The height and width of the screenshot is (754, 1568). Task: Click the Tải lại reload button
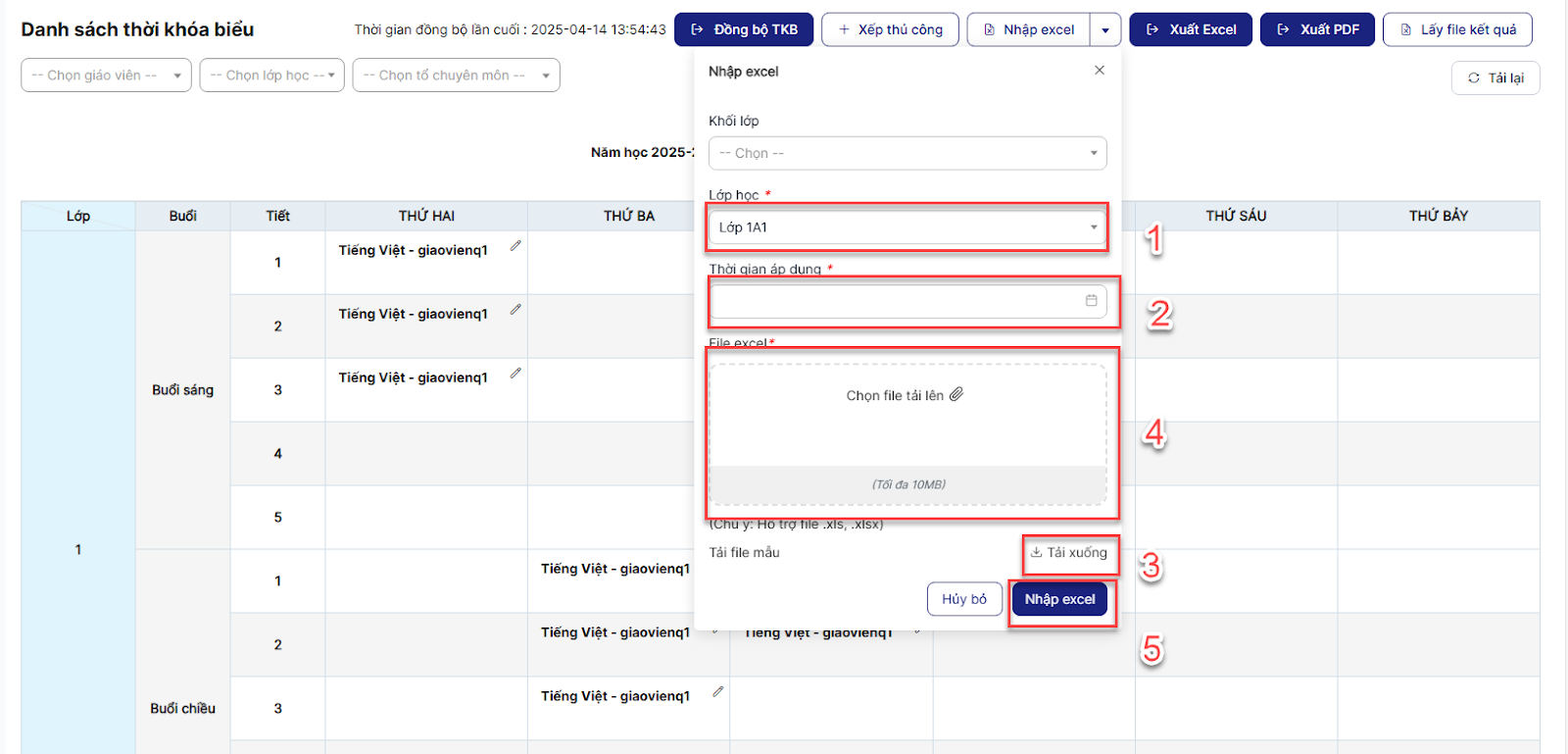tap(1494, 78)
